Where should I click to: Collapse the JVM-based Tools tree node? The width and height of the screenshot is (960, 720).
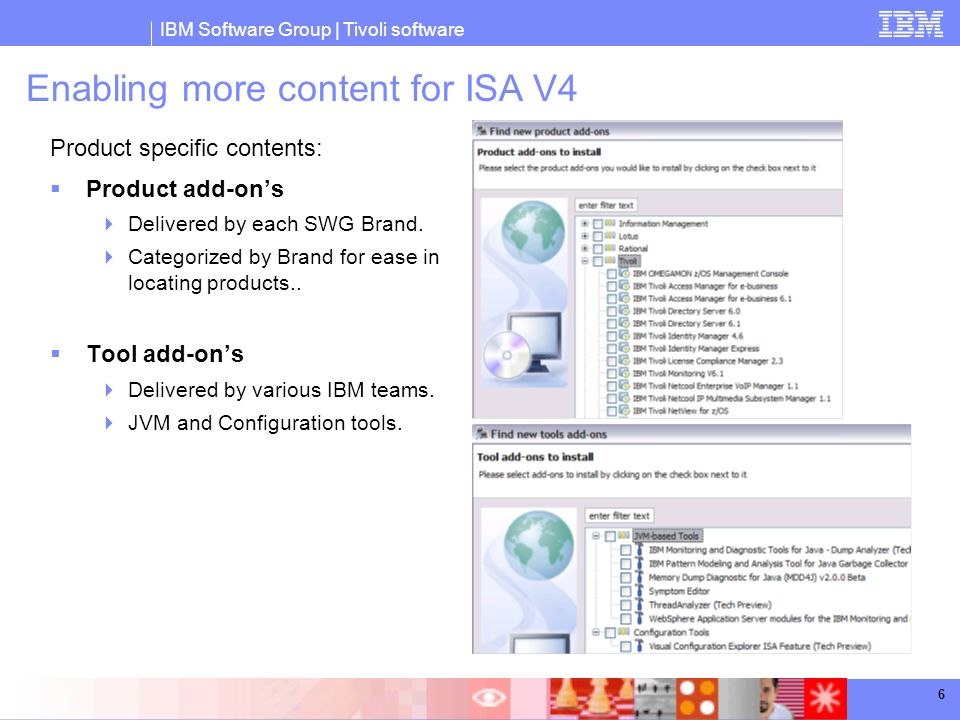(x=596, y=536)
